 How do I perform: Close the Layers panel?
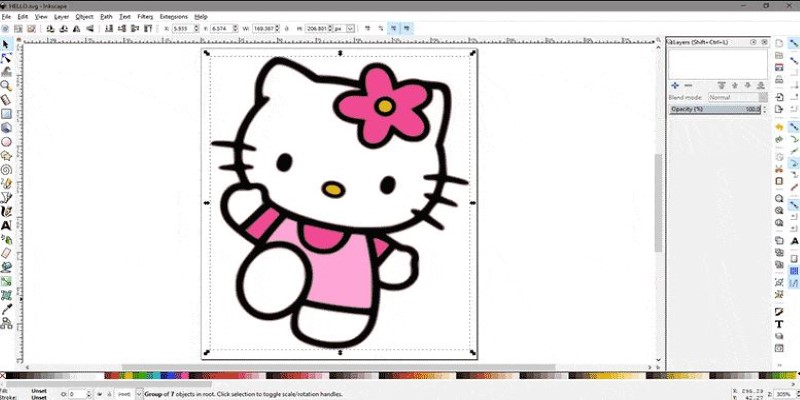click(x=764, y=42)
